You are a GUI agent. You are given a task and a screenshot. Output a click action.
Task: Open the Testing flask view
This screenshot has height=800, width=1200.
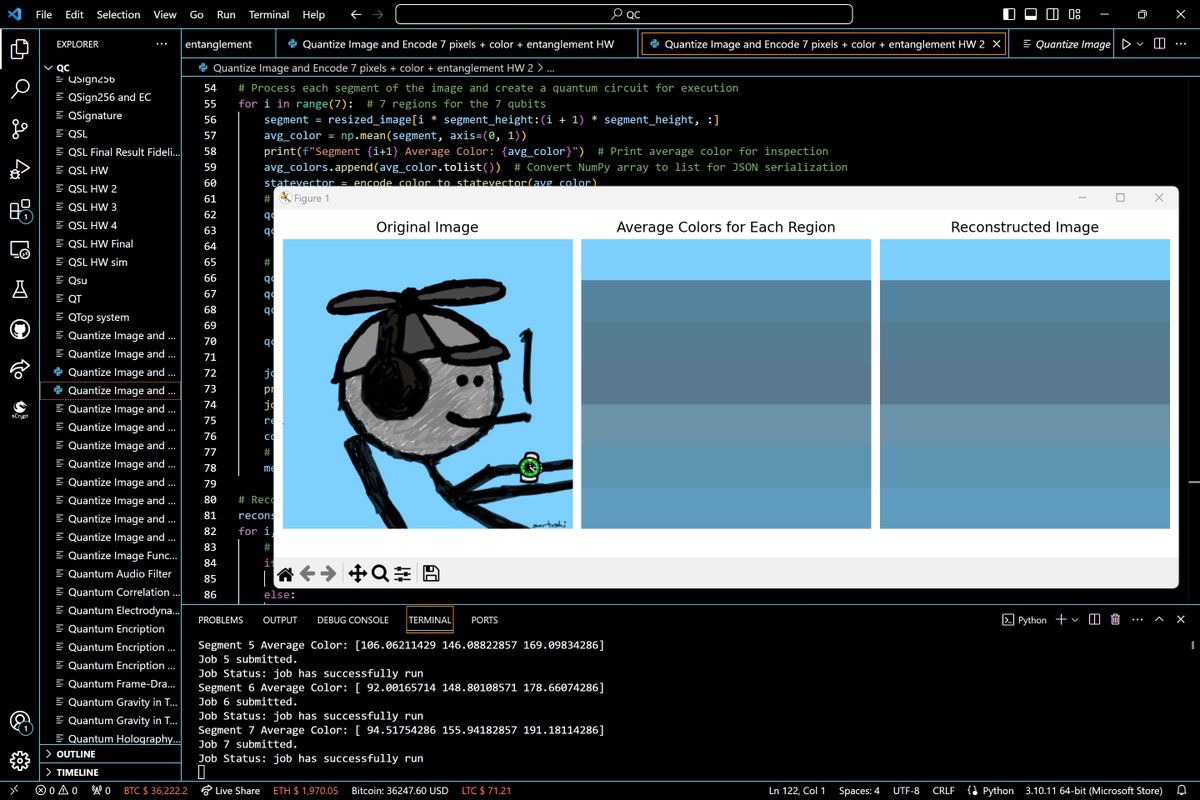coord(20,289)
